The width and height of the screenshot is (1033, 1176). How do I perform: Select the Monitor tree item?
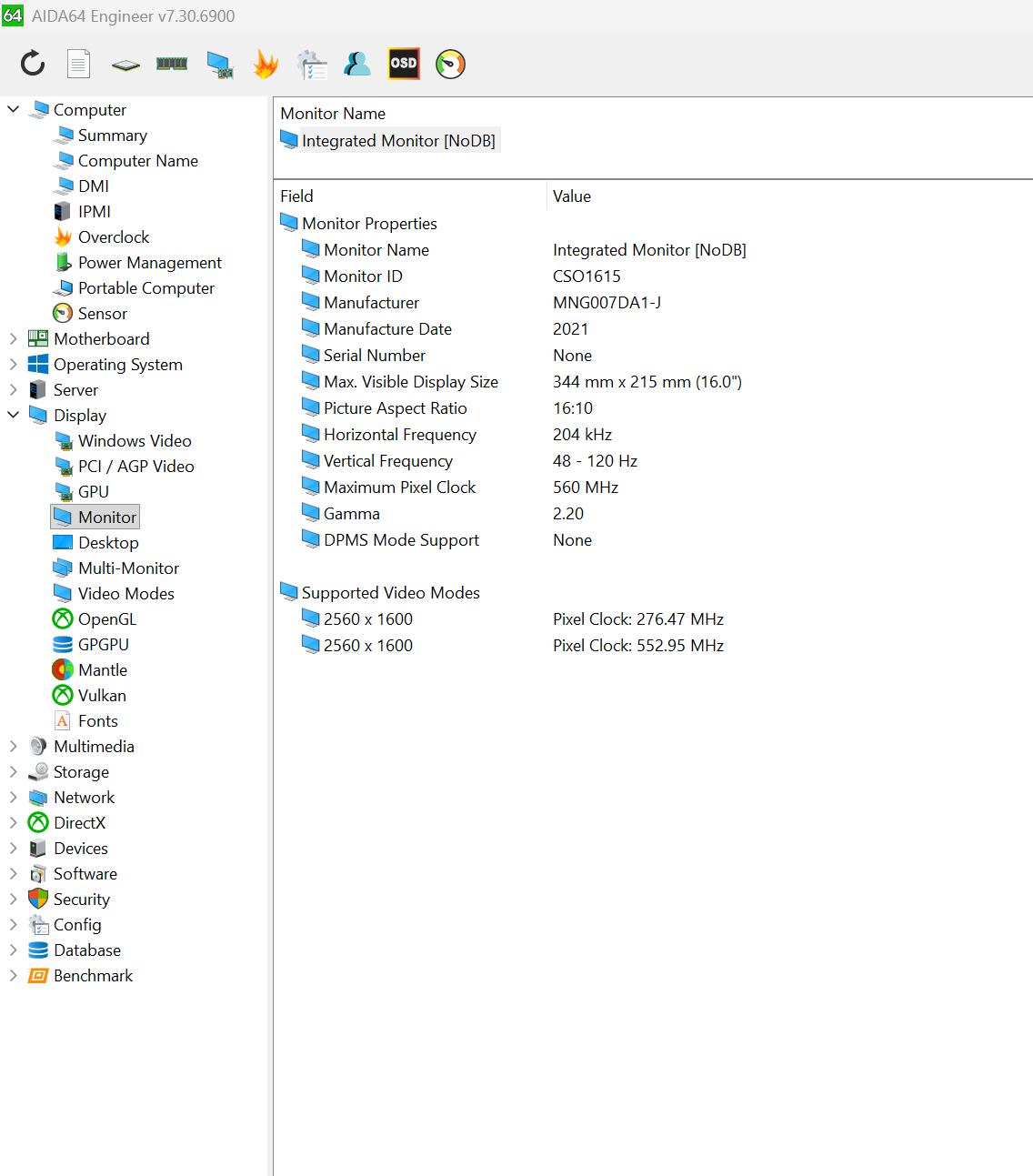(x=95, y=517)
